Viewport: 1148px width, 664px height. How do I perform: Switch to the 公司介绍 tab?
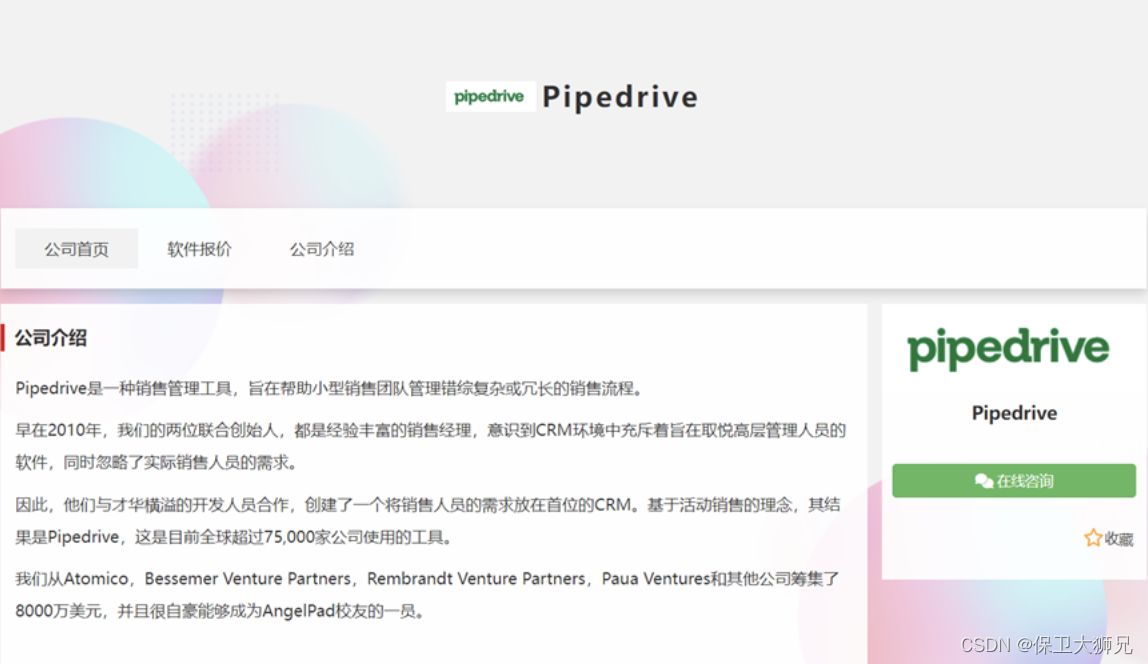click(x=322, y=249)
